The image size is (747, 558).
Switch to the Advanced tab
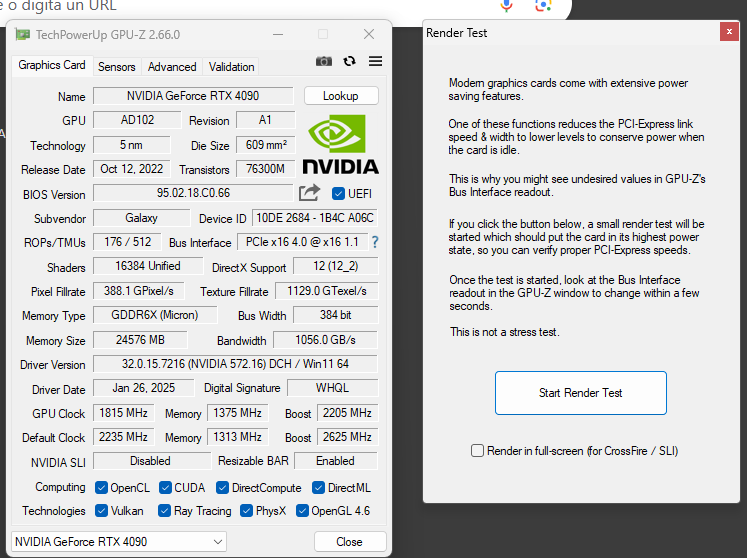click(x=172, y=67)
